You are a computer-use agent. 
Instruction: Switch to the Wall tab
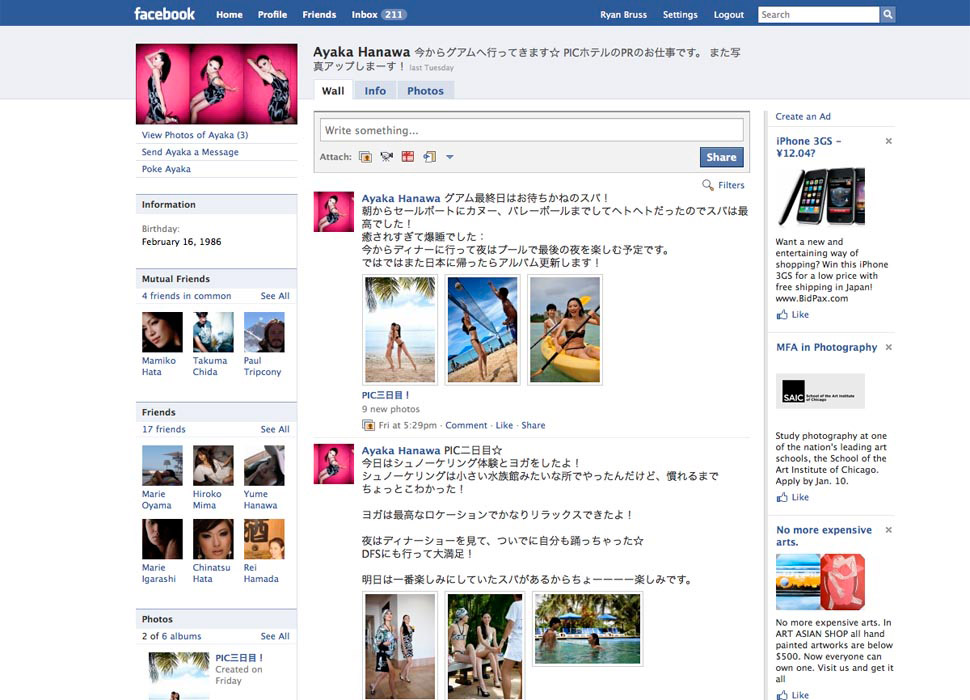coord(333,90)
